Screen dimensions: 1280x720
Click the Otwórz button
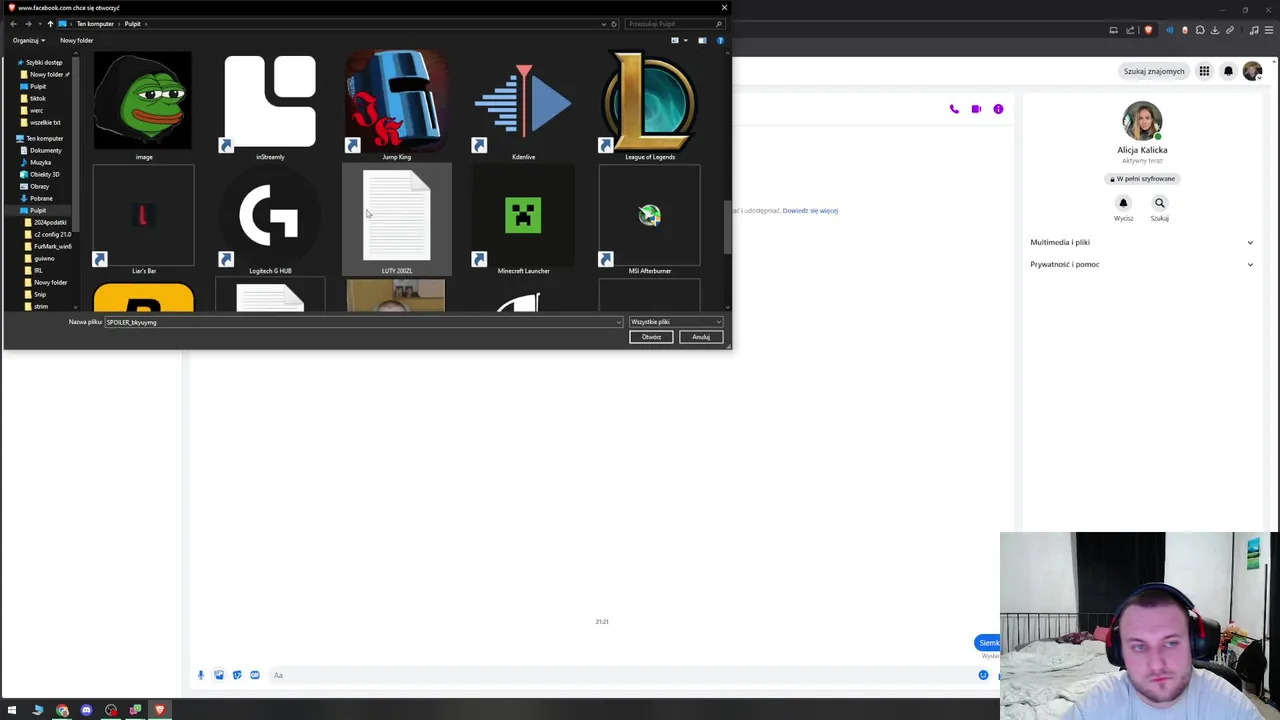tap(651, 337)
